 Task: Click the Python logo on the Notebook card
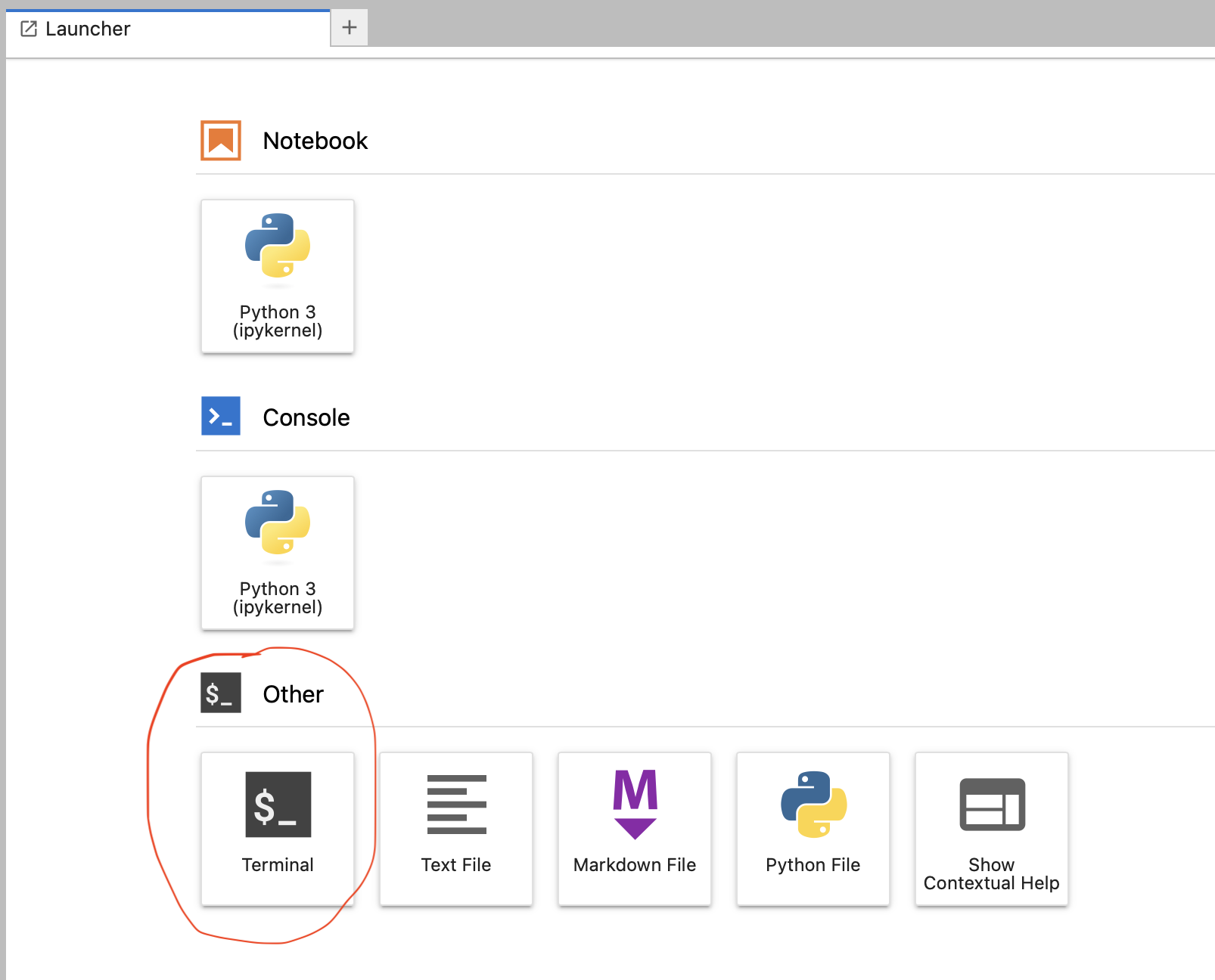[277, 246]
